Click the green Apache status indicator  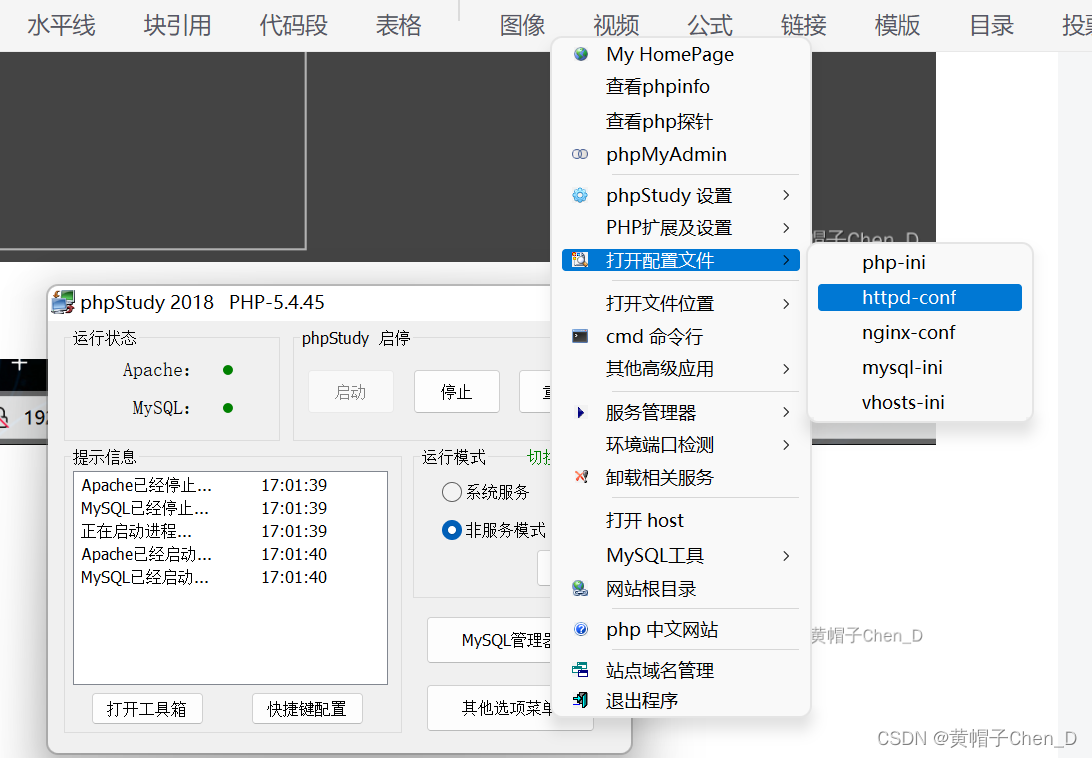228,370
